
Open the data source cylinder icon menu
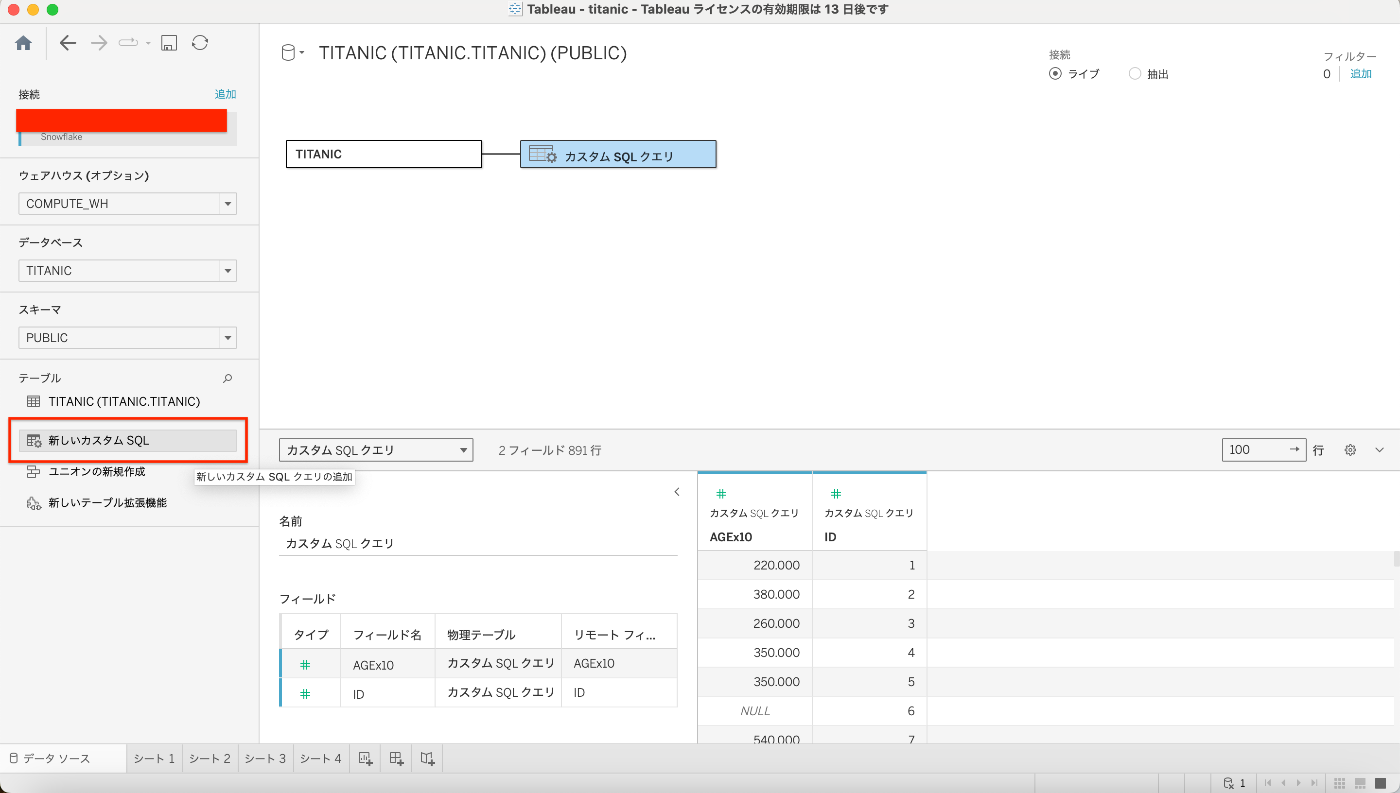288,54
